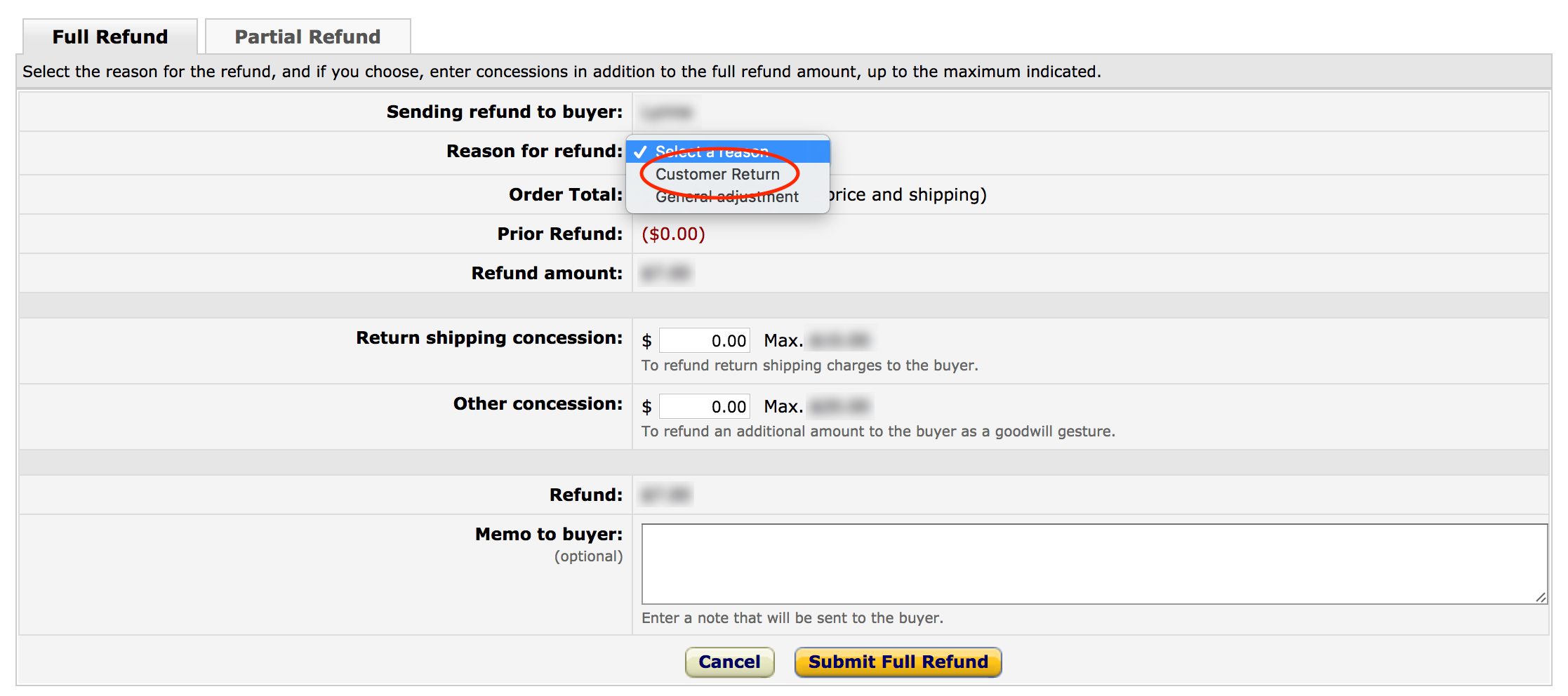The image size is (1568, 696).
Task: Click the blurred buyer name field
Action: pos(667,112)
